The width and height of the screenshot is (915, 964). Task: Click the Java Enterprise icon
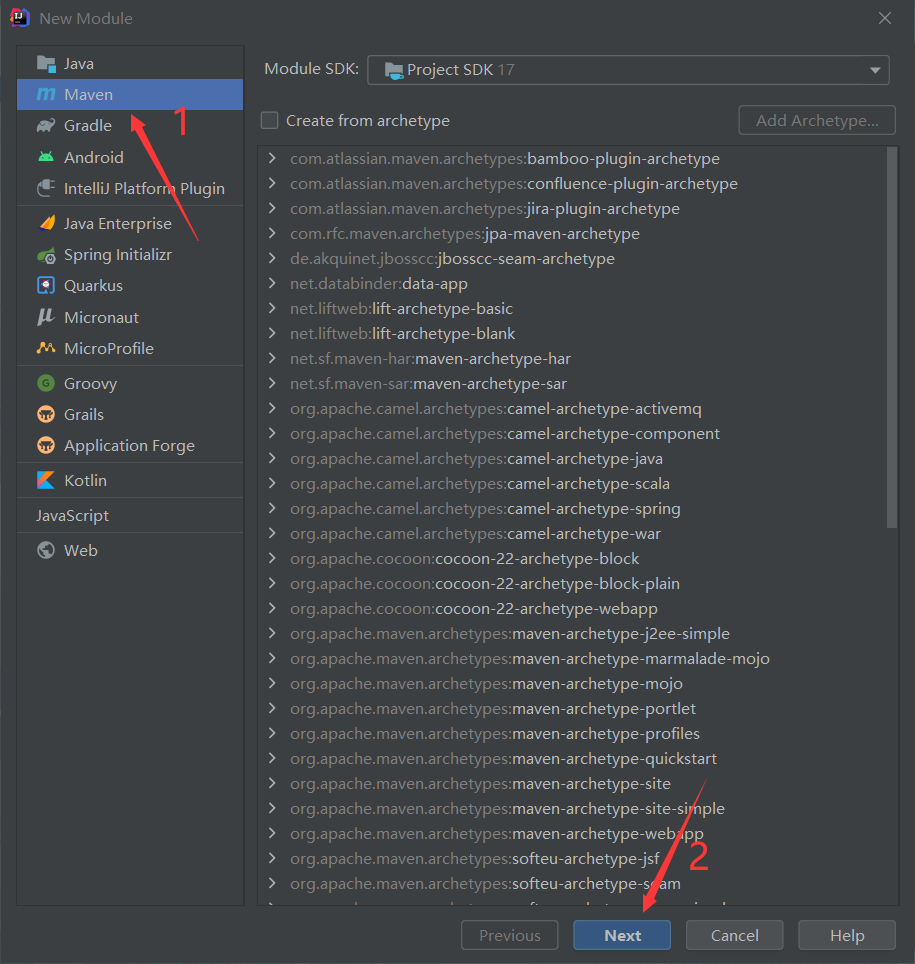click(x=47, y=223)
